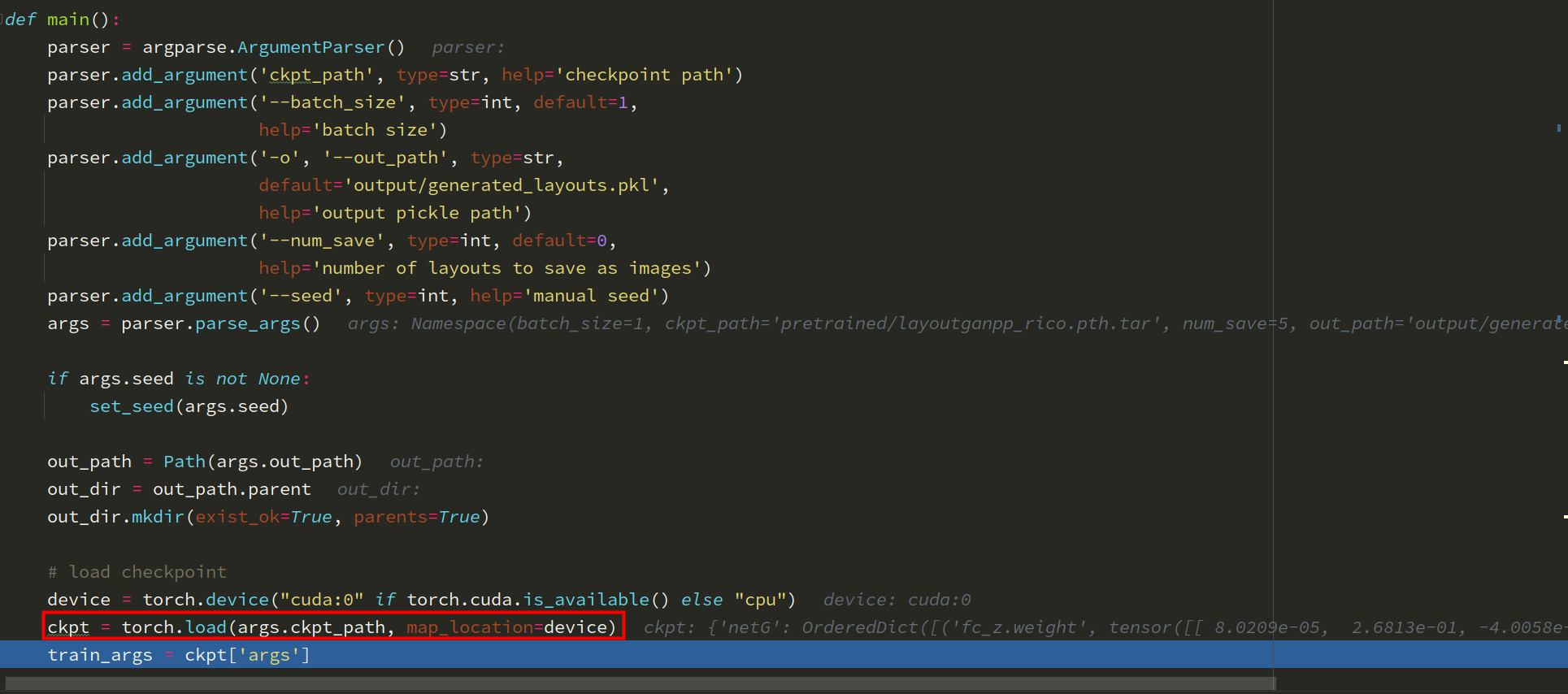1568x694 pixels.
Task: Click the blue marker on the right error stripe
Action: [1558, 128]
